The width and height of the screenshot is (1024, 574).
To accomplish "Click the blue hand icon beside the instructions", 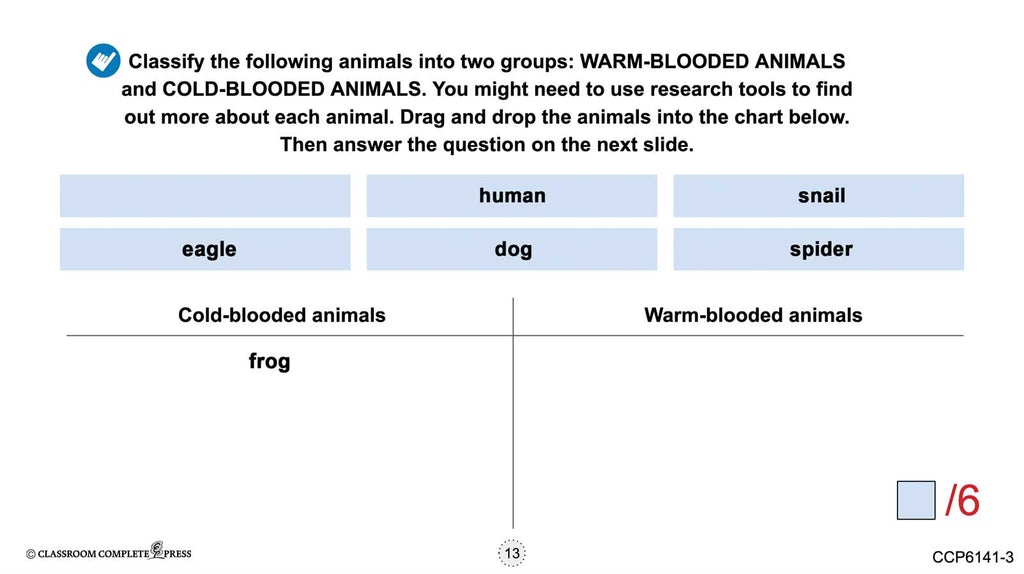I will 103,61.
